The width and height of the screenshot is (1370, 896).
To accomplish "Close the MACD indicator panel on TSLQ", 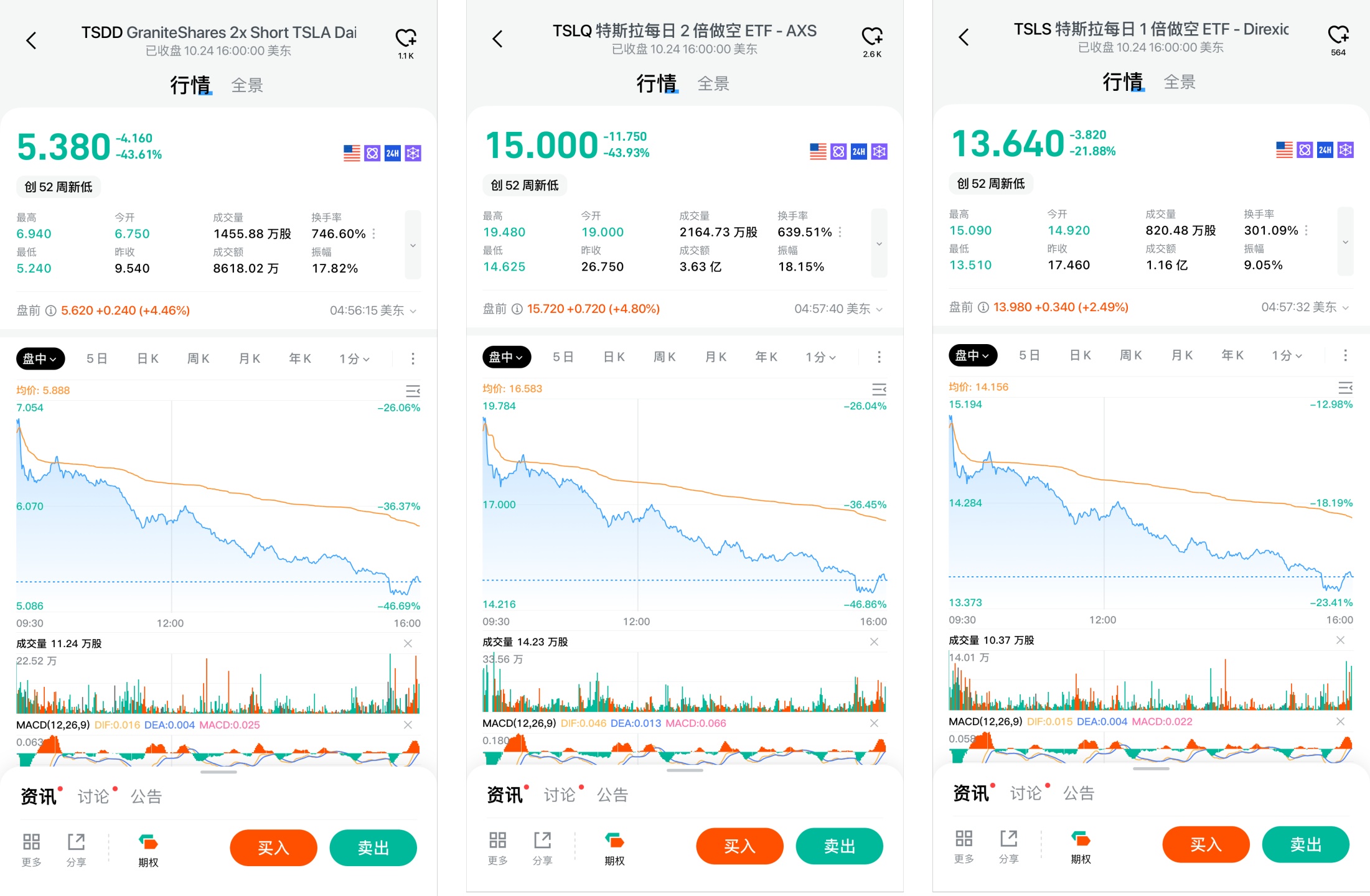I will [x=874, y=723].
